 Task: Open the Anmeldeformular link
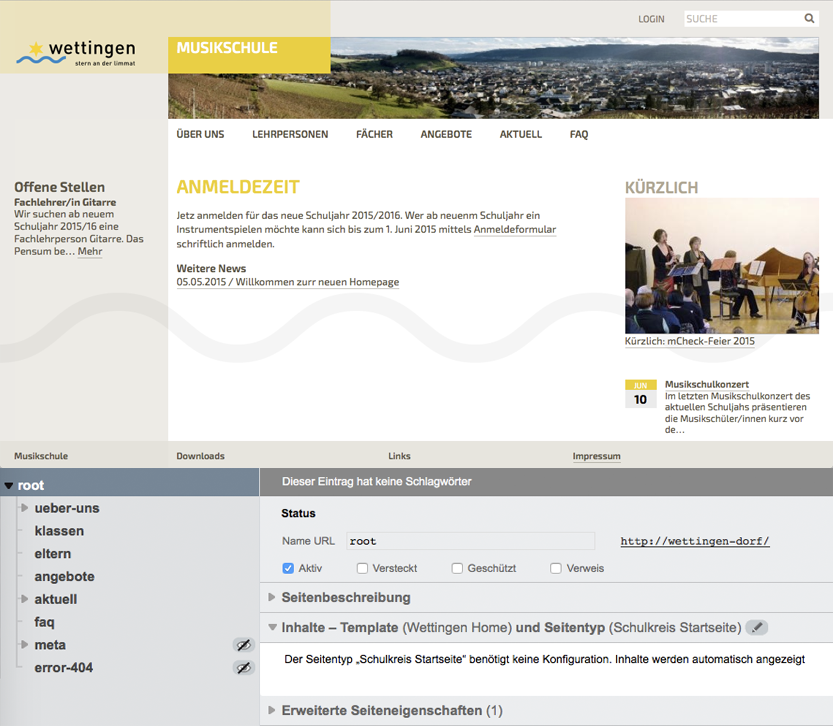click(x=515, y=229)
